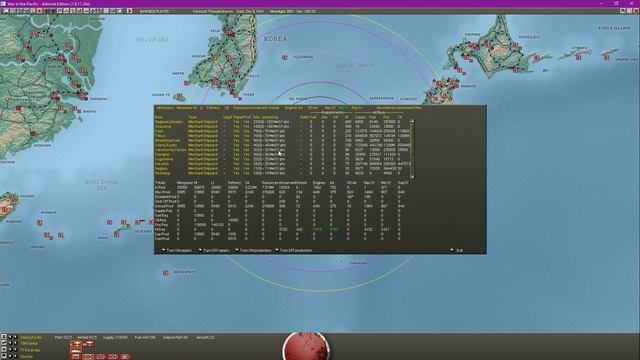Sort by the Type column header

tap(192, 117)
